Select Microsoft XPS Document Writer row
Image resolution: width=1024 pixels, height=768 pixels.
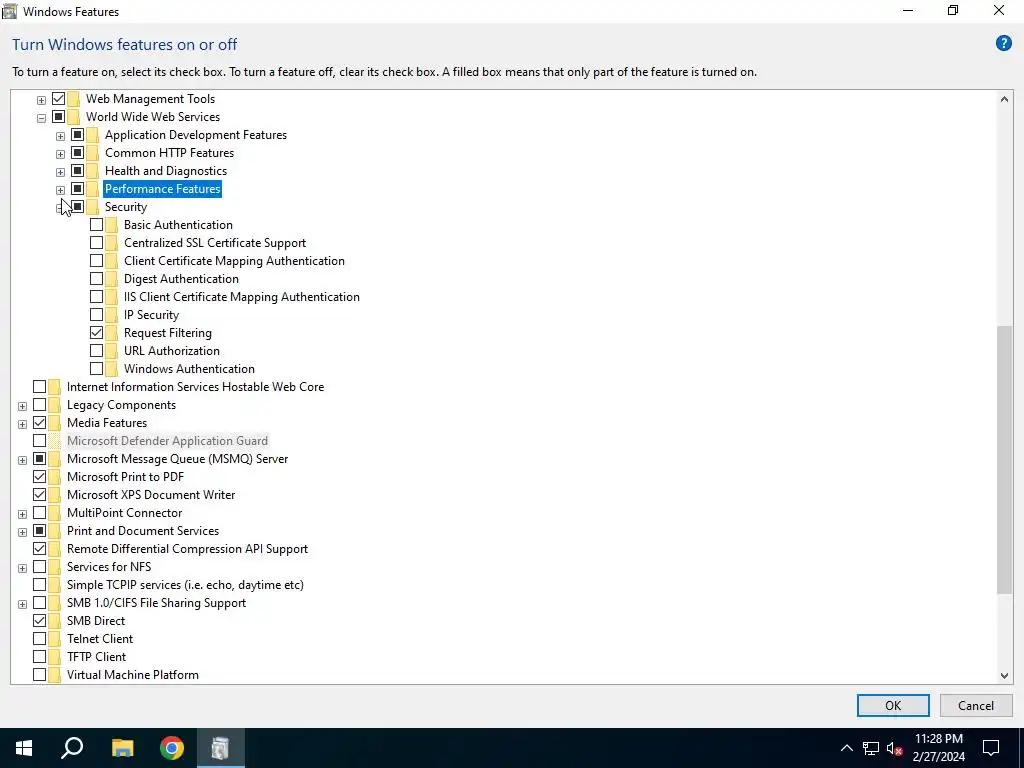[151, 494]
